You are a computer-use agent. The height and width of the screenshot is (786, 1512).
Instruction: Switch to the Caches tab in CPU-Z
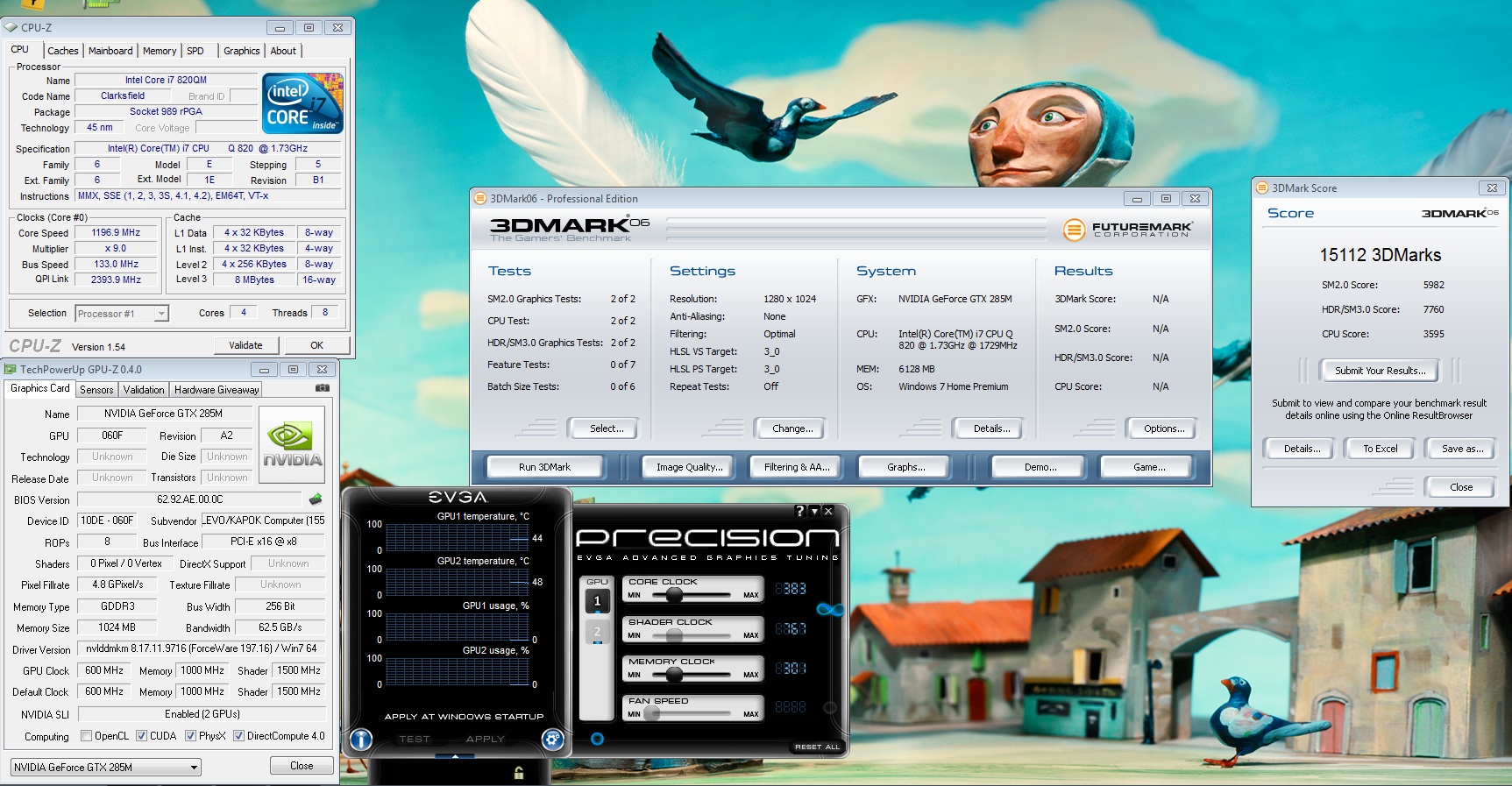point(63,51)
